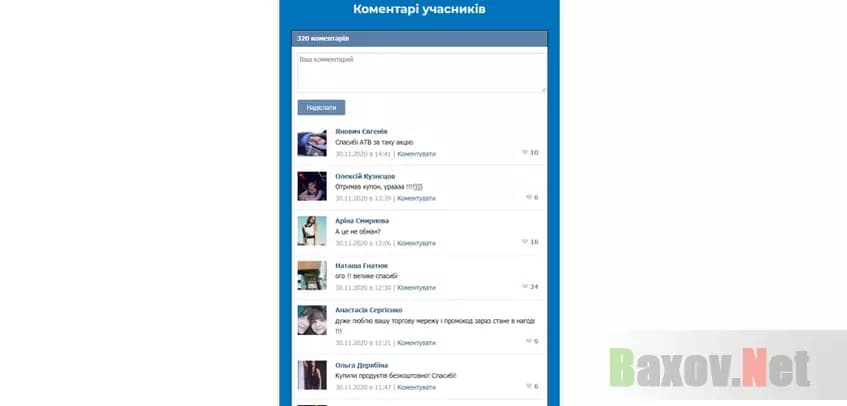The height and width of the screenshot is (406, 847).
Task: Select Наташа Гнатюк's avatar image
Action: [x=312, y=276]
